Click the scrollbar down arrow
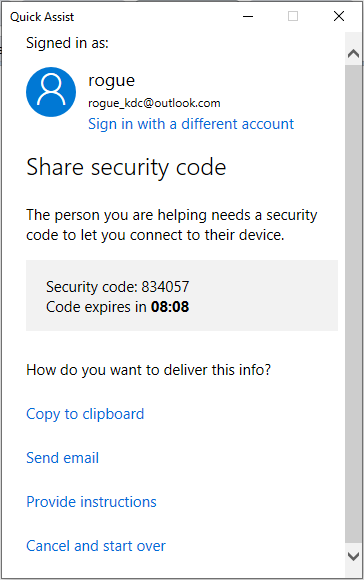The width and height of the screenshot is (364, 580). tap(354, 556)
